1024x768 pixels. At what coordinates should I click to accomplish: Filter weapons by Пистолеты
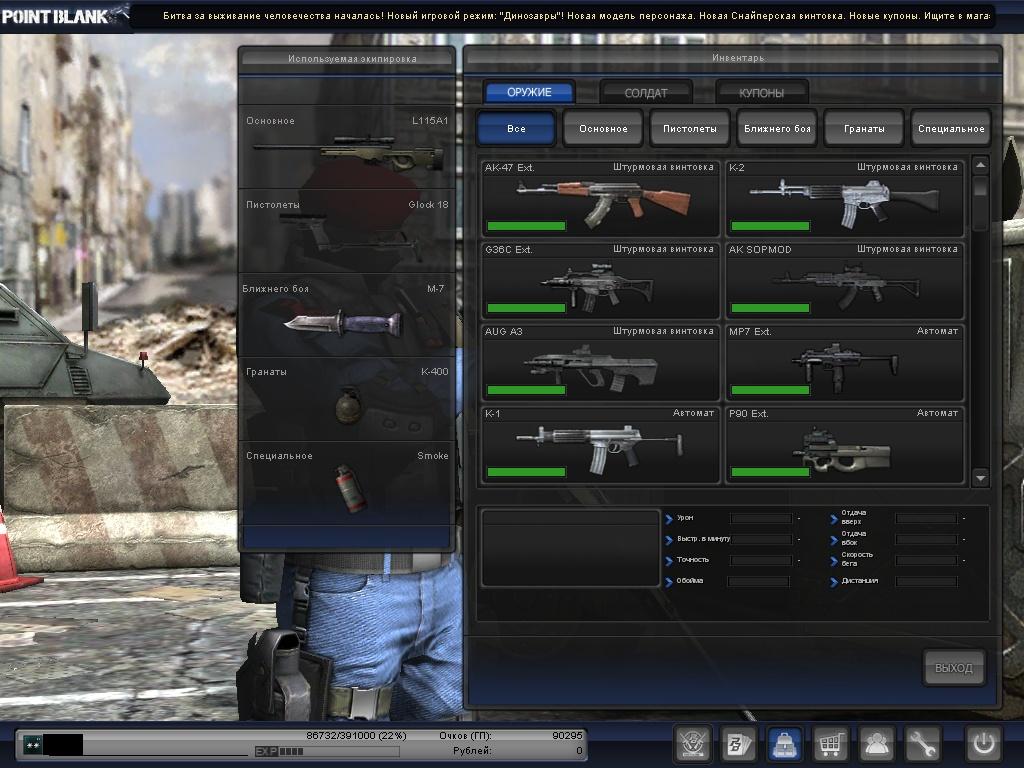[x=690, y=129]
